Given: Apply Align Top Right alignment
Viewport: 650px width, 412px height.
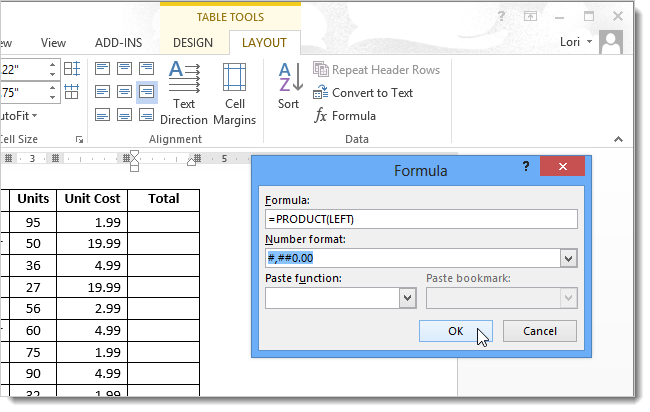Looking at the screenshot, I should point(146,68).
